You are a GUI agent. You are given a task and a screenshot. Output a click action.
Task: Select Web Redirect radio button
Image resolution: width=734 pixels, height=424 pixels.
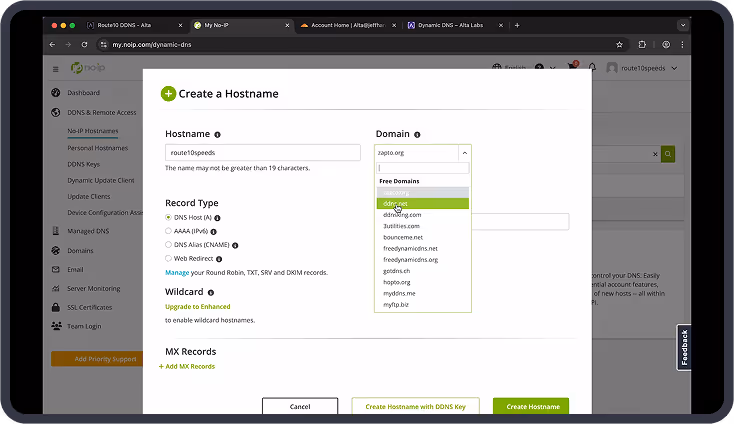(168, 258)
